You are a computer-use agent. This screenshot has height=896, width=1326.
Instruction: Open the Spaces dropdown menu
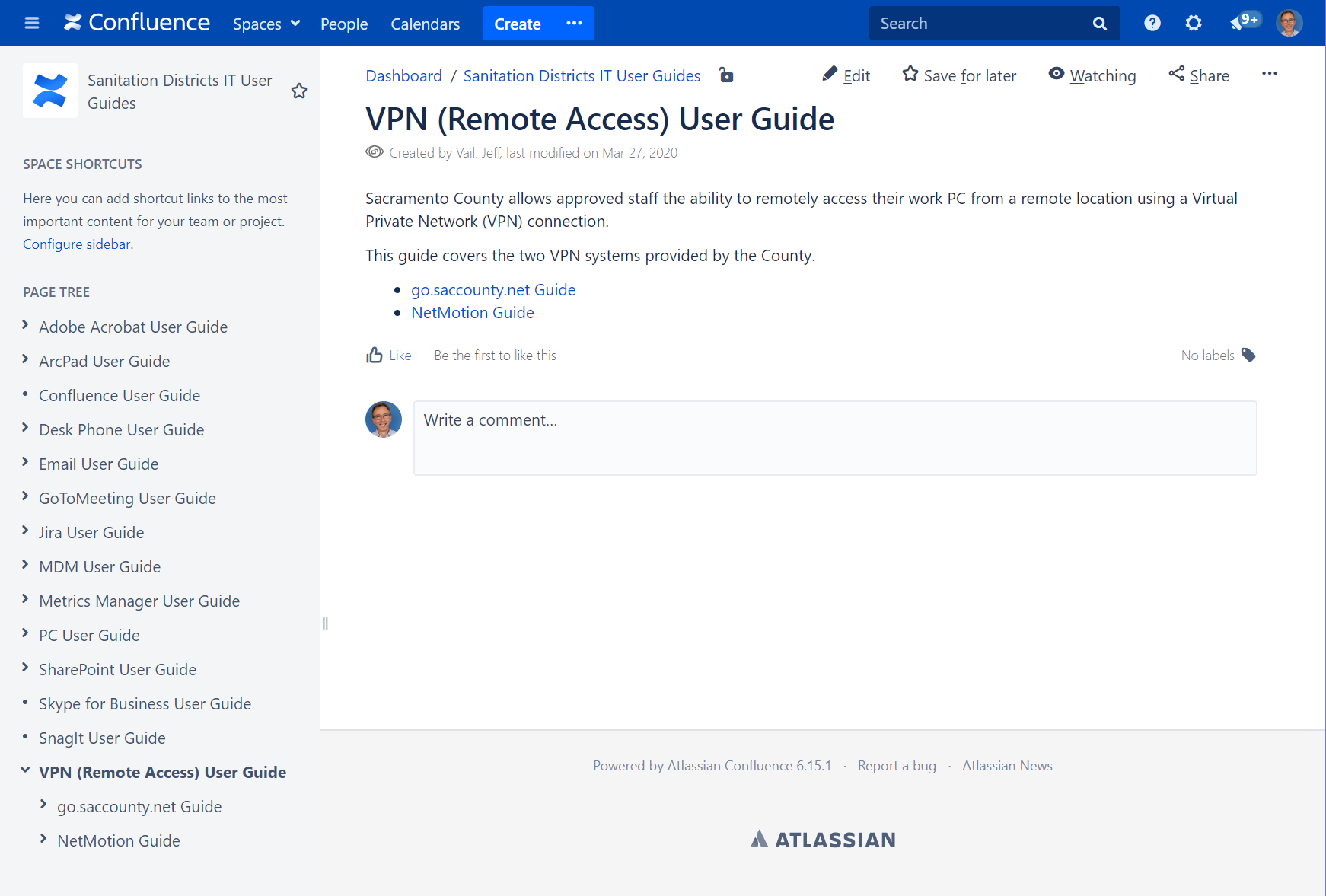(266, 24)
